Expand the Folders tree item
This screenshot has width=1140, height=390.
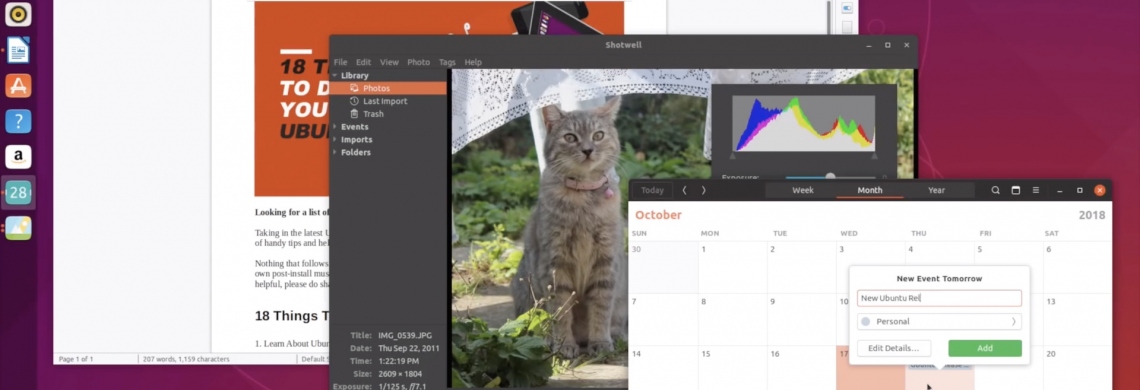pos(356,152)
